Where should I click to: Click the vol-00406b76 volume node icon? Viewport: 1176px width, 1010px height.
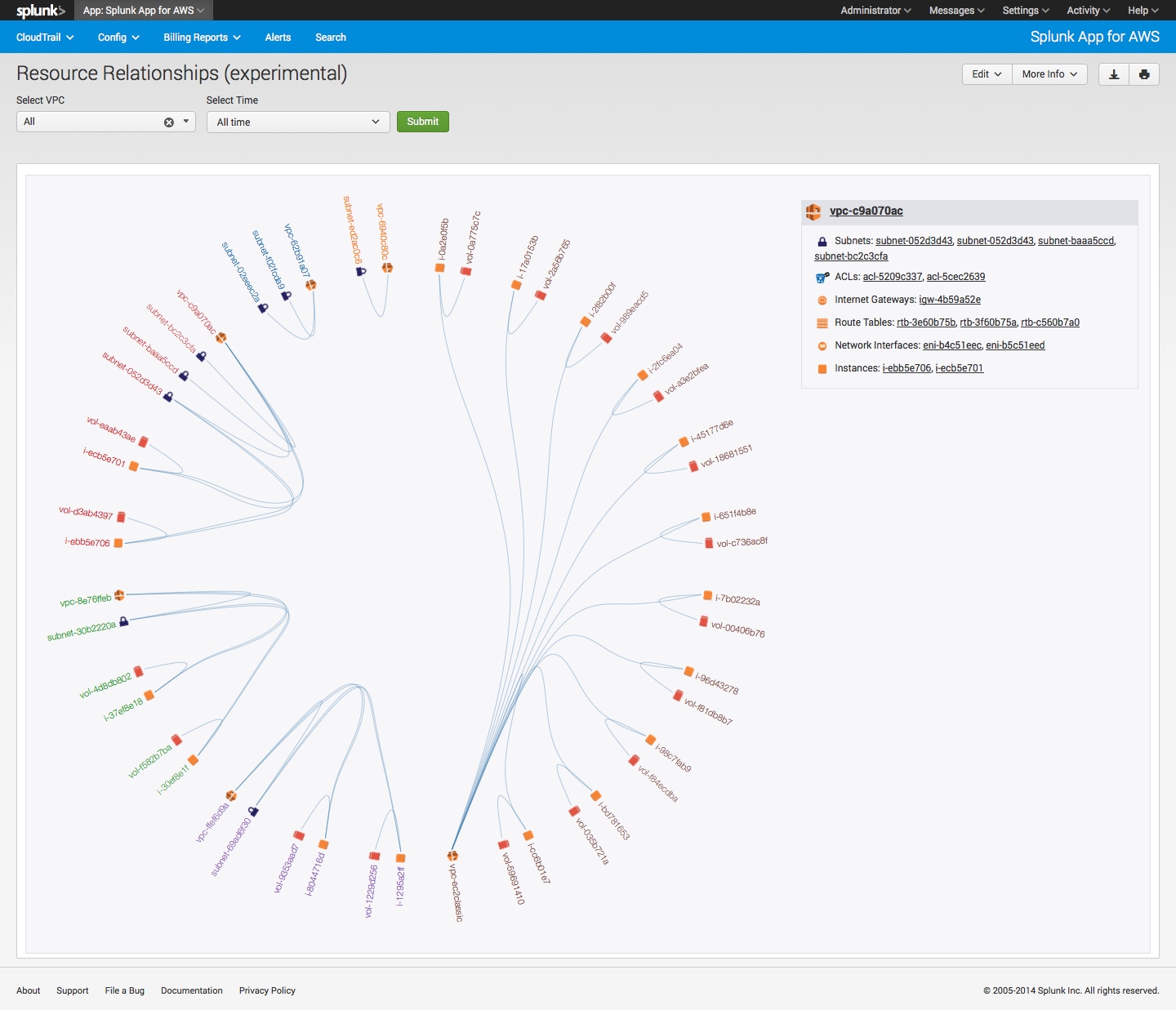click(703, 621)
